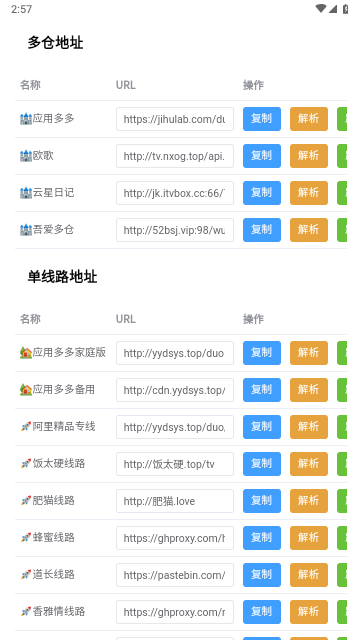This screenshot has width=360, height=640.
Task: Select the 欧歌 URL field
Action: click(175, 156)
